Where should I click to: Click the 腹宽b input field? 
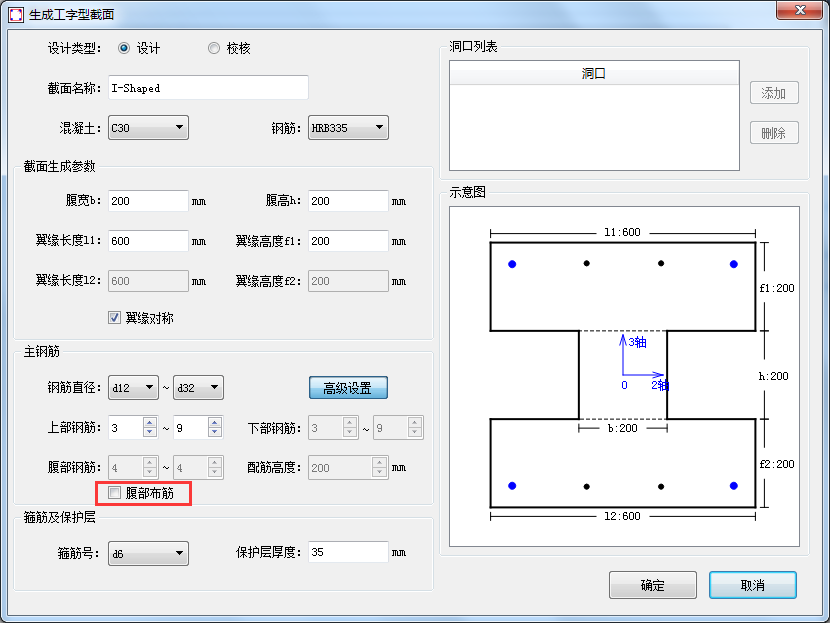[148, 201]
